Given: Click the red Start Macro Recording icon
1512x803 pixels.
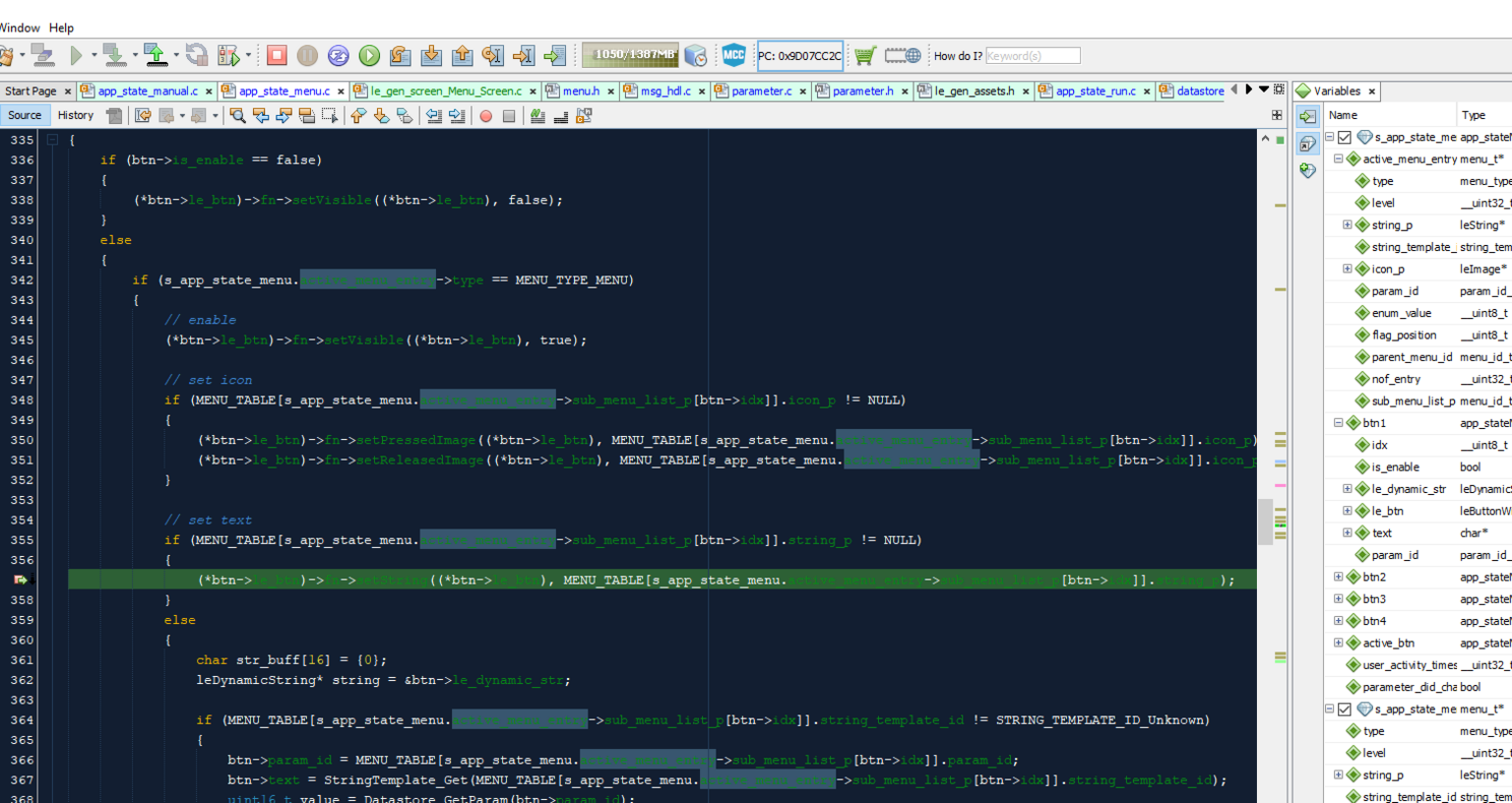Looking at the screenshot, I should pos(485,116).
